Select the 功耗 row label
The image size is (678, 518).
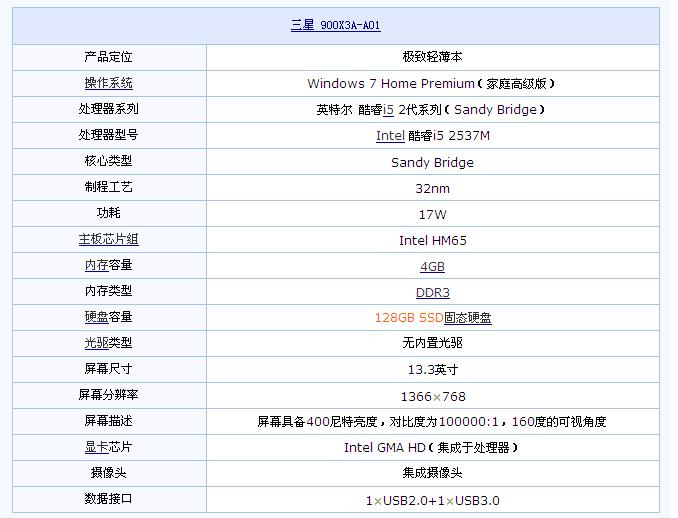pos(109,213)
